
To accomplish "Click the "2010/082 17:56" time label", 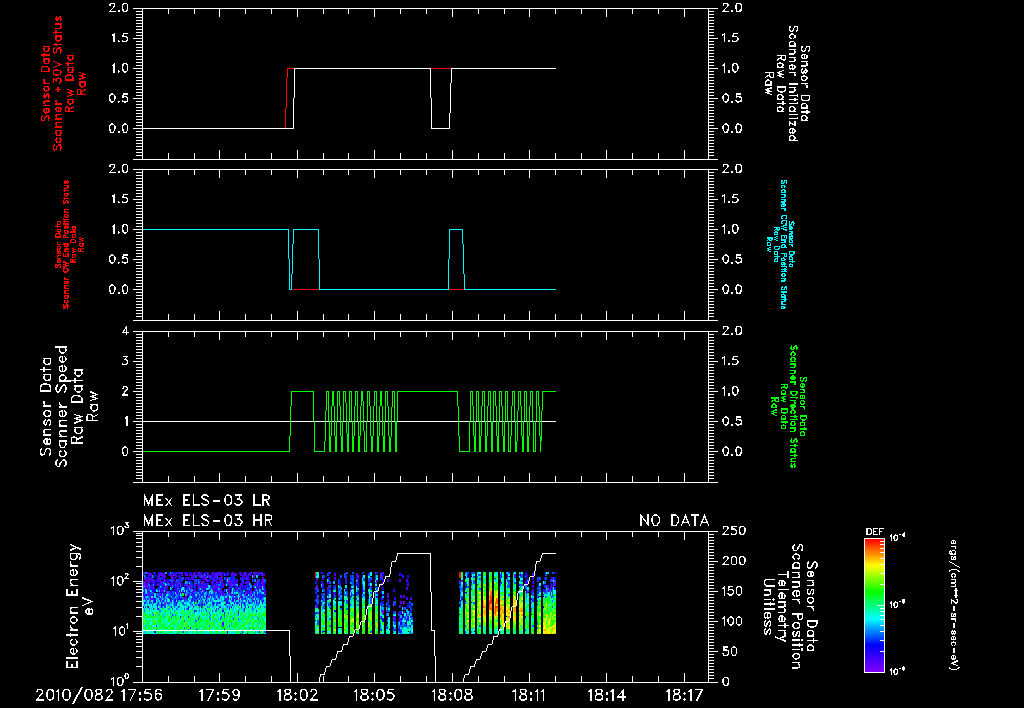I will click(98, 695).
